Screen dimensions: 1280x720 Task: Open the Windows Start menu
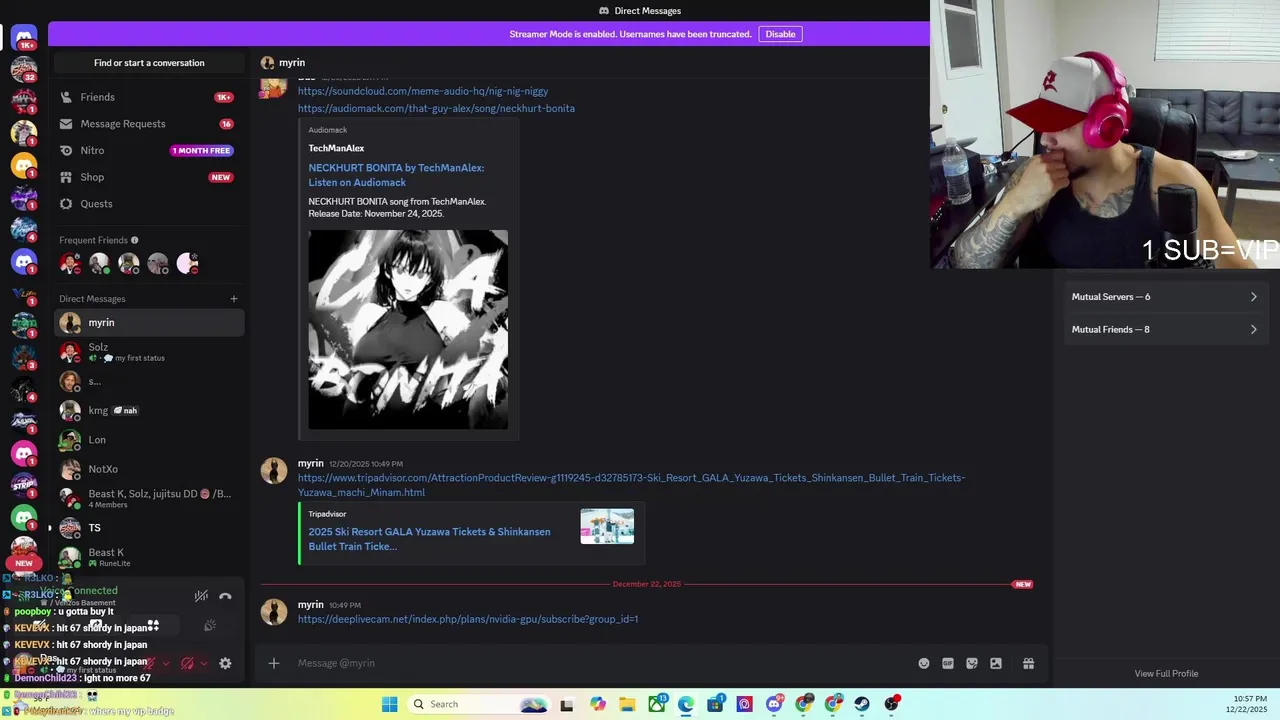point(390,704)
